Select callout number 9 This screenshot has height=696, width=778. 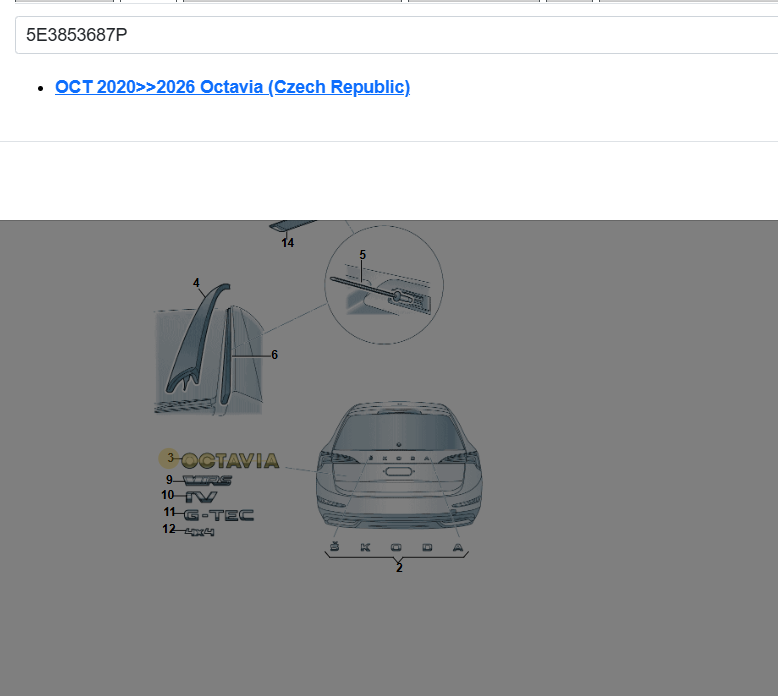[169, 480]
